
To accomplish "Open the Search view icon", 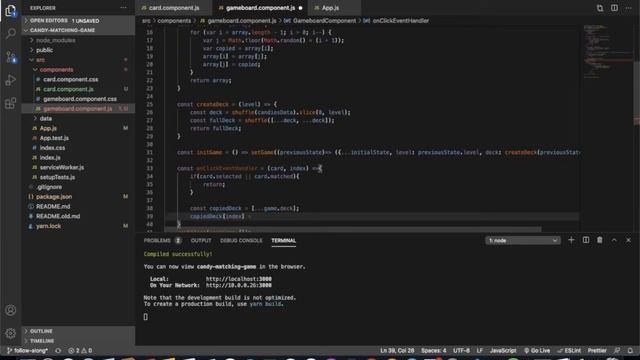I will (11, 33).
